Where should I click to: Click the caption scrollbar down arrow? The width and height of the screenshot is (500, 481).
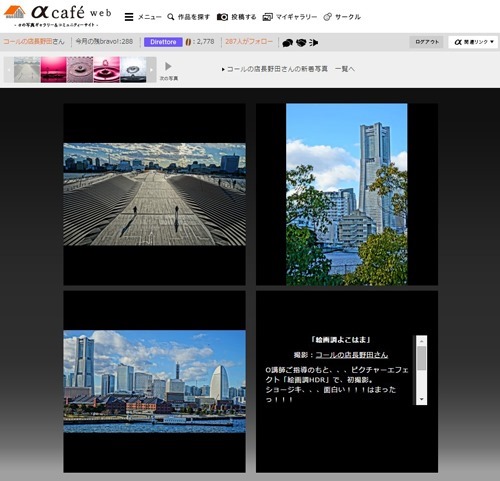pyautogui.click(x=422, y=399)
